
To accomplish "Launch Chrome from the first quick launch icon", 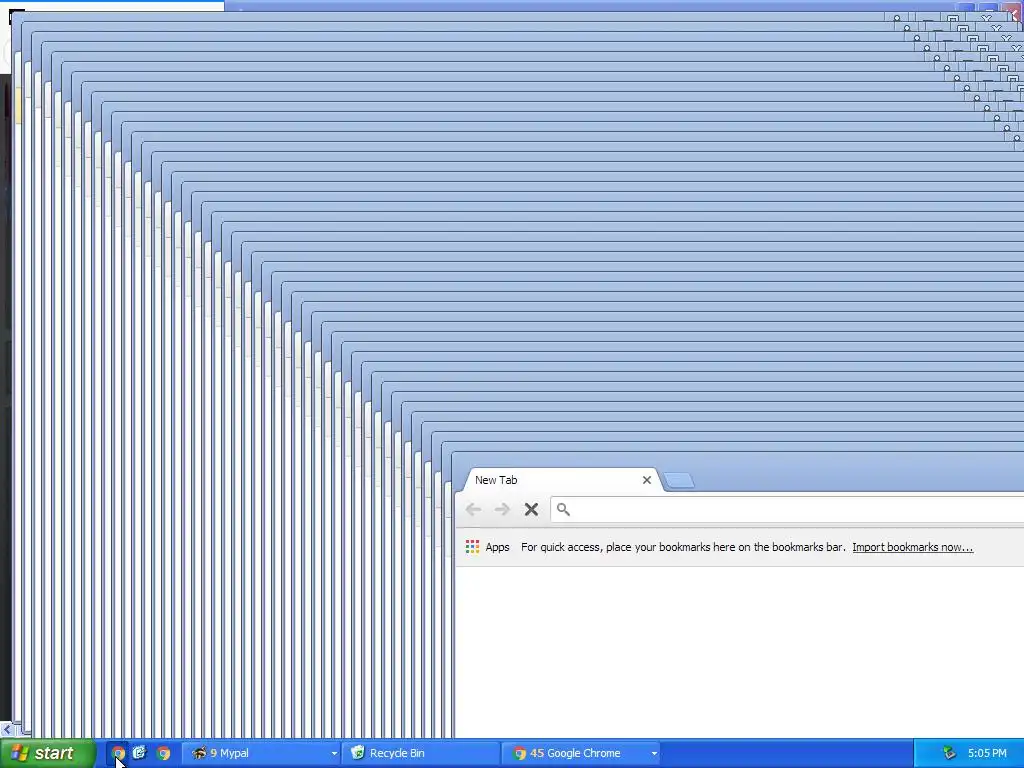I will pyautogui.click(x=118, y=753).
